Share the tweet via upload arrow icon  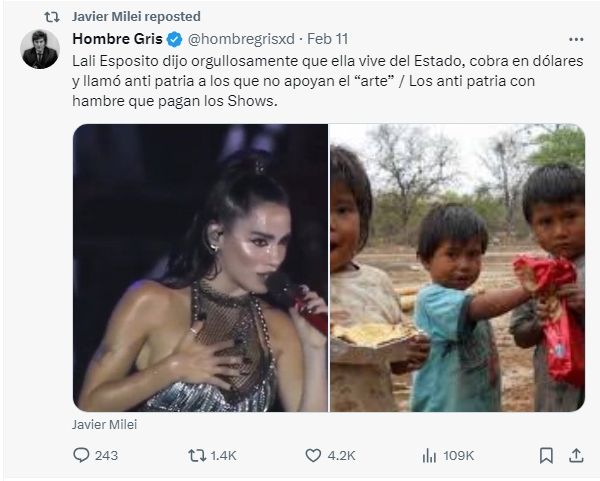575,455
